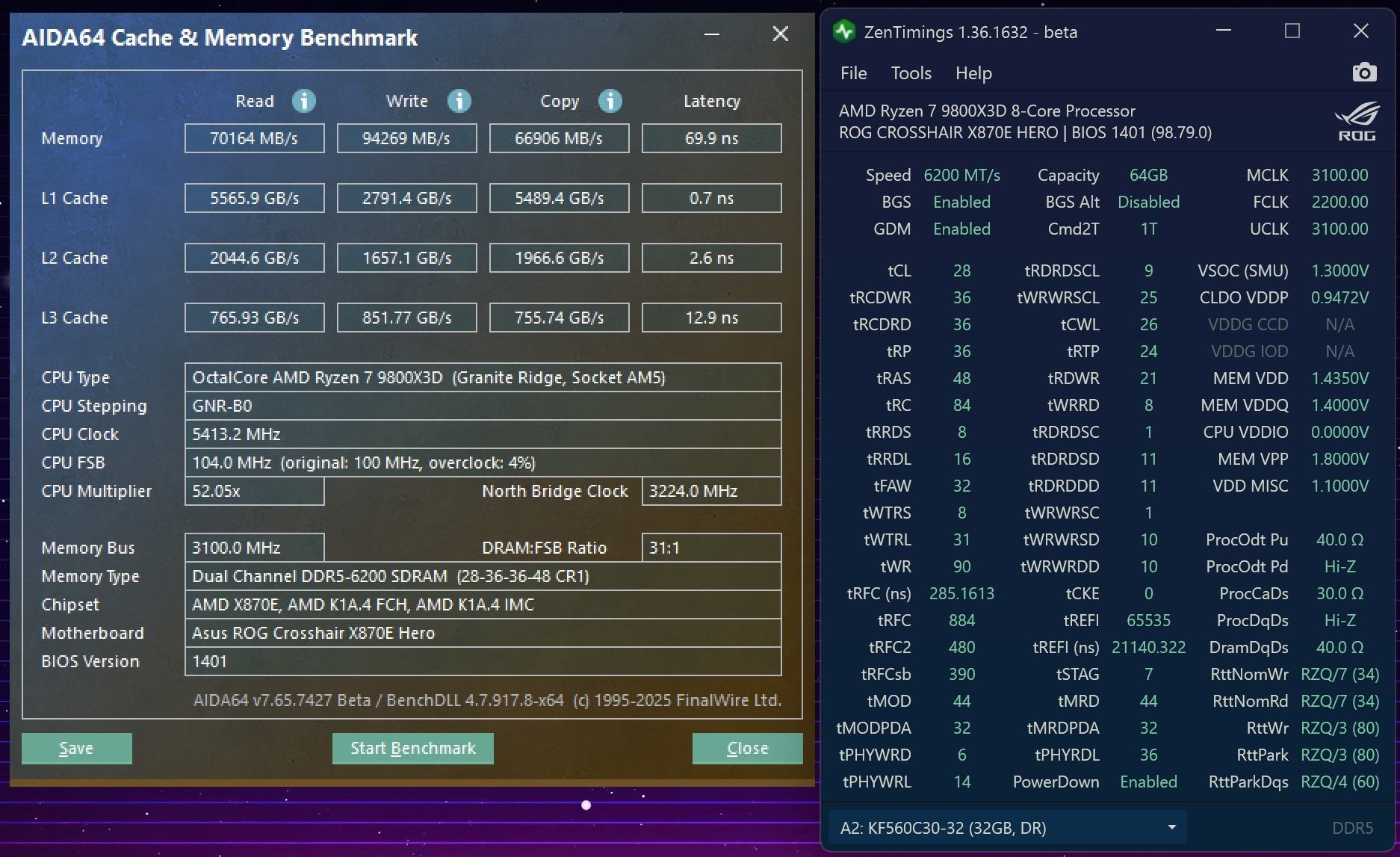
Task: Click the ROG logo in ZenTimings
Action: tap(1357, 122)
